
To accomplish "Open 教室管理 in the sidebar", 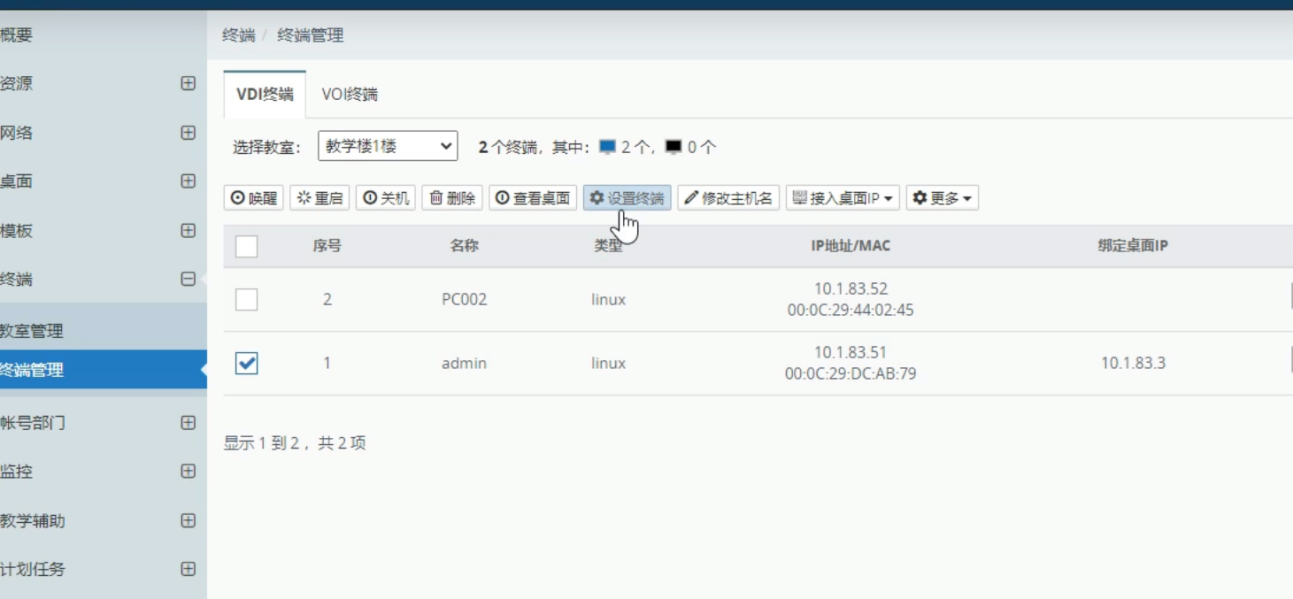I will [x=32, y=331].
